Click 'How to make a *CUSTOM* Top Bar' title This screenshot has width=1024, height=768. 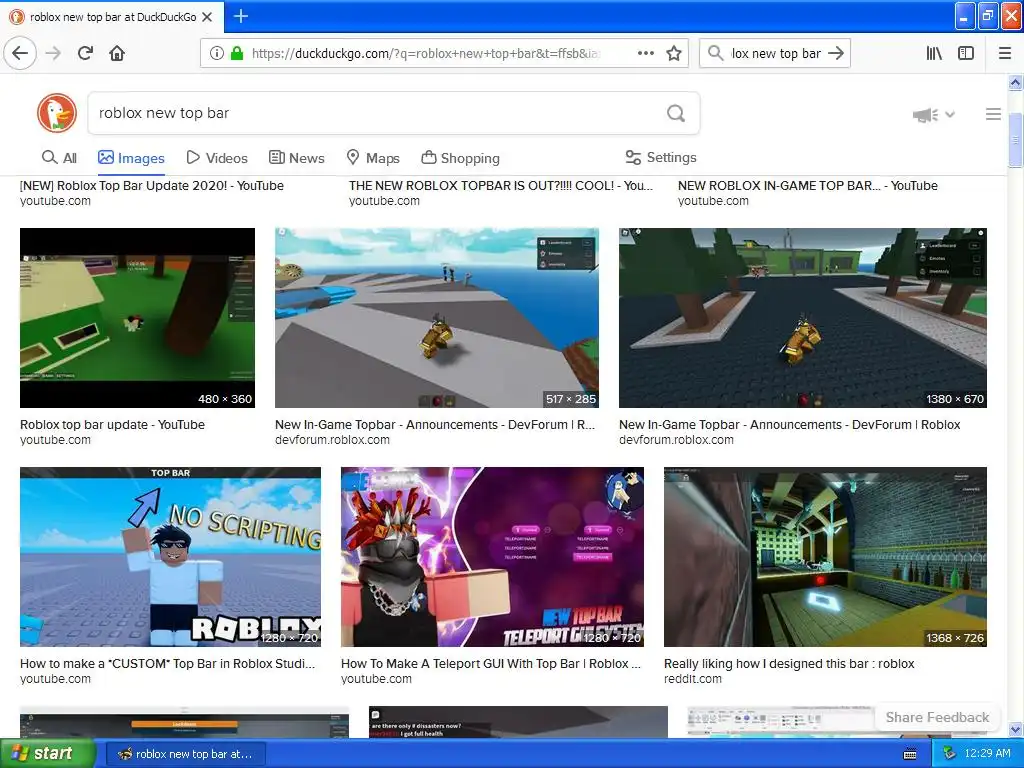click(x=167, y=664)
